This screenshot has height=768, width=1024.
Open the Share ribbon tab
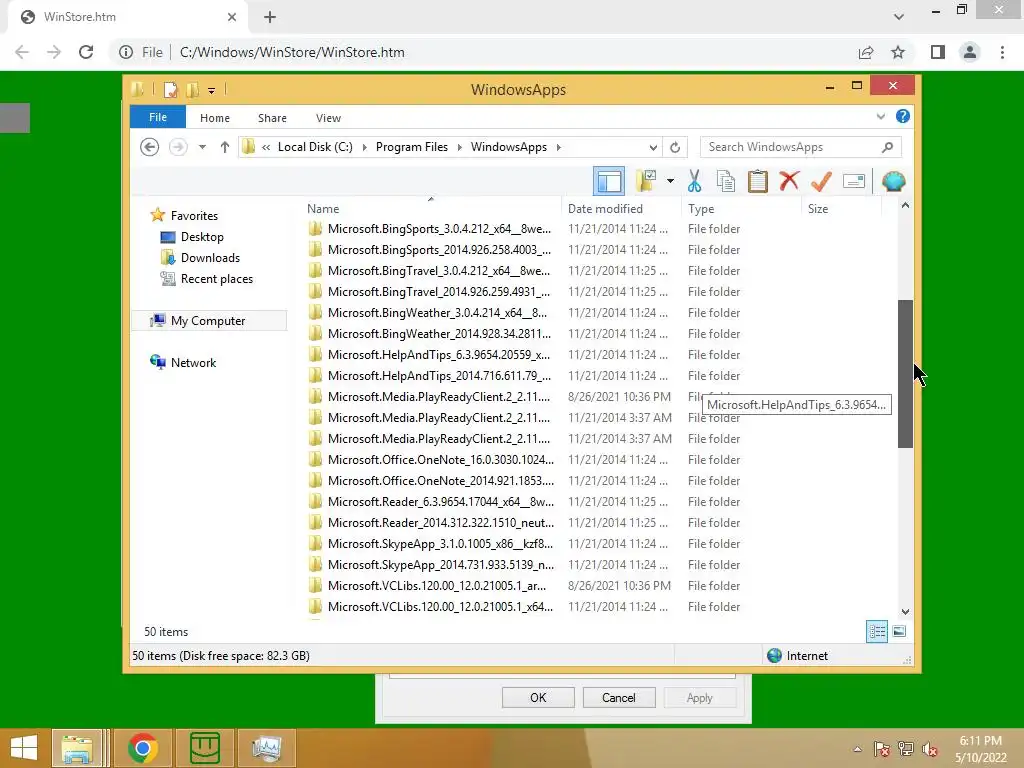272,118
